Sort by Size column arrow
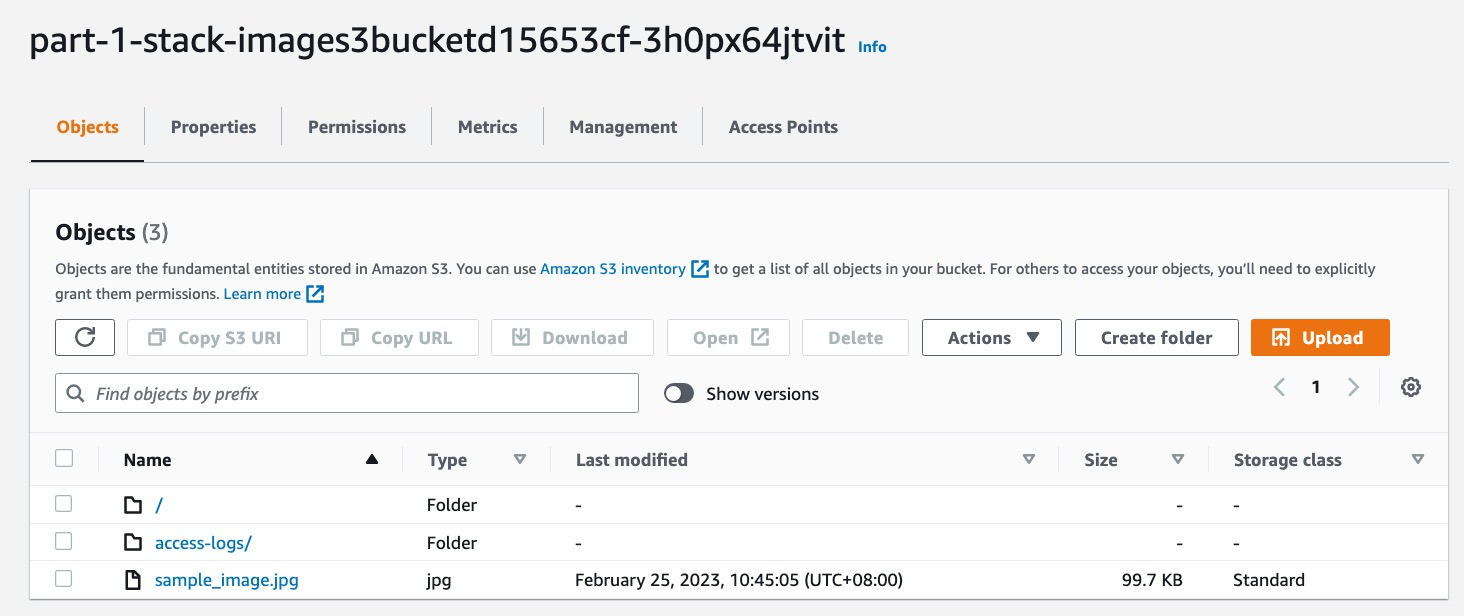Viewport: 1464px width, 616px height. point(1177,460)
